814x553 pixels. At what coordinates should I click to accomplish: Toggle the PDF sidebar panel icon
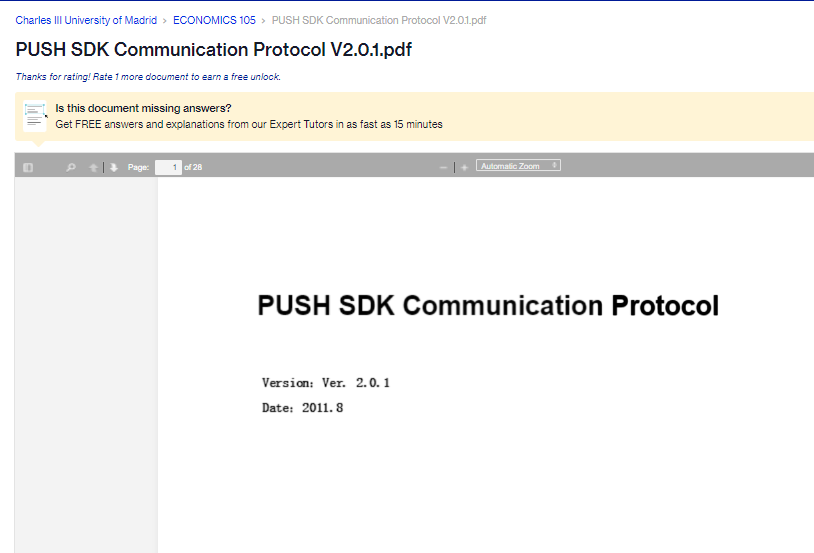pyautogui.click(x=28, y=167)
